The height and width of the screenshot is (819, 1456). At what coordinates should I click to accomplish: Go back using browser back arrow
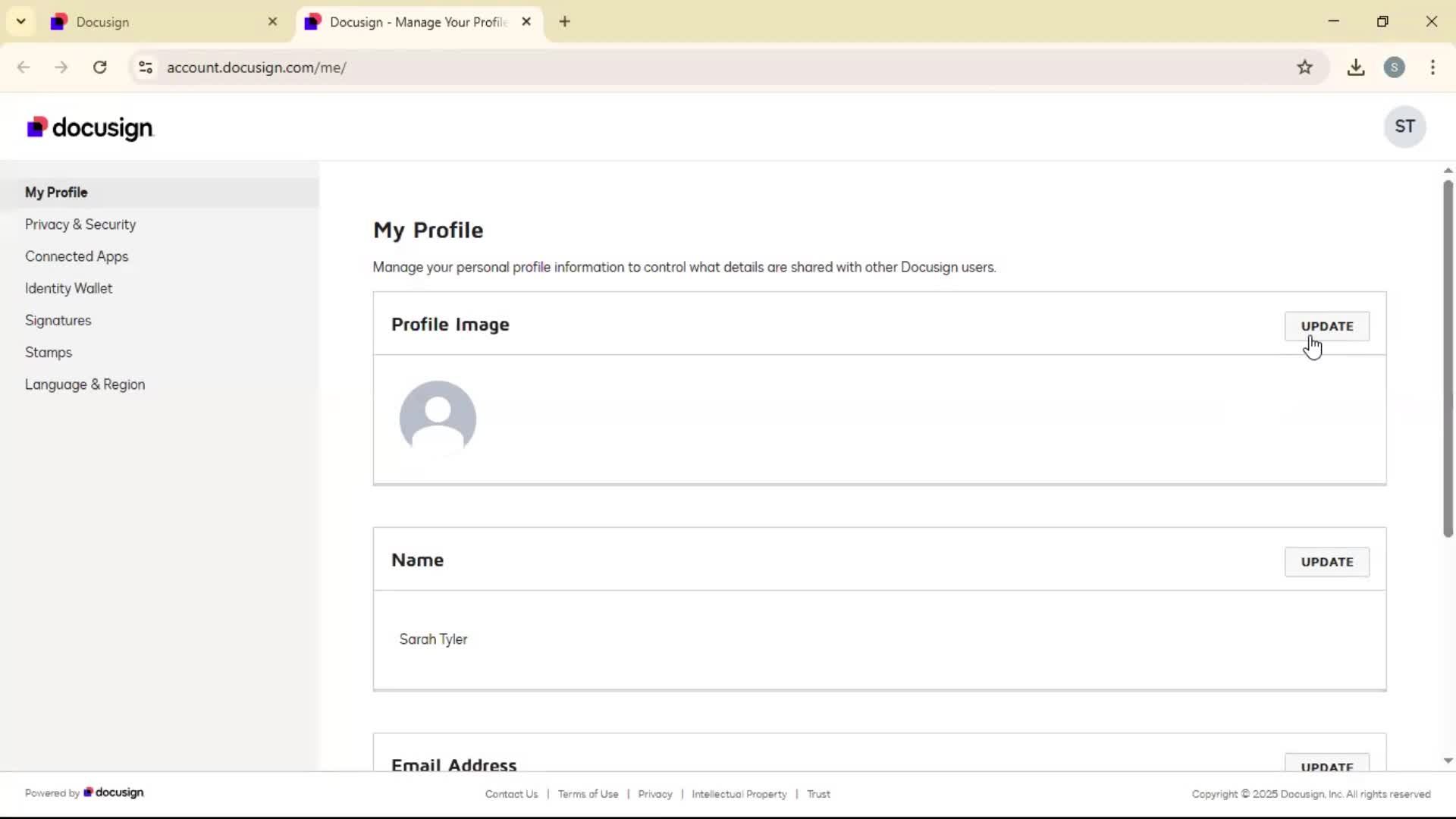[x=24, y=67]
